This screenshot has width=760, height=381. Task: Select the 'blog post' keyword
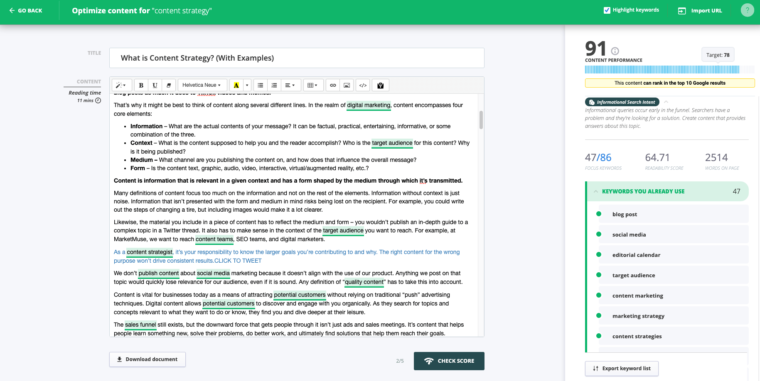point(673,214)
